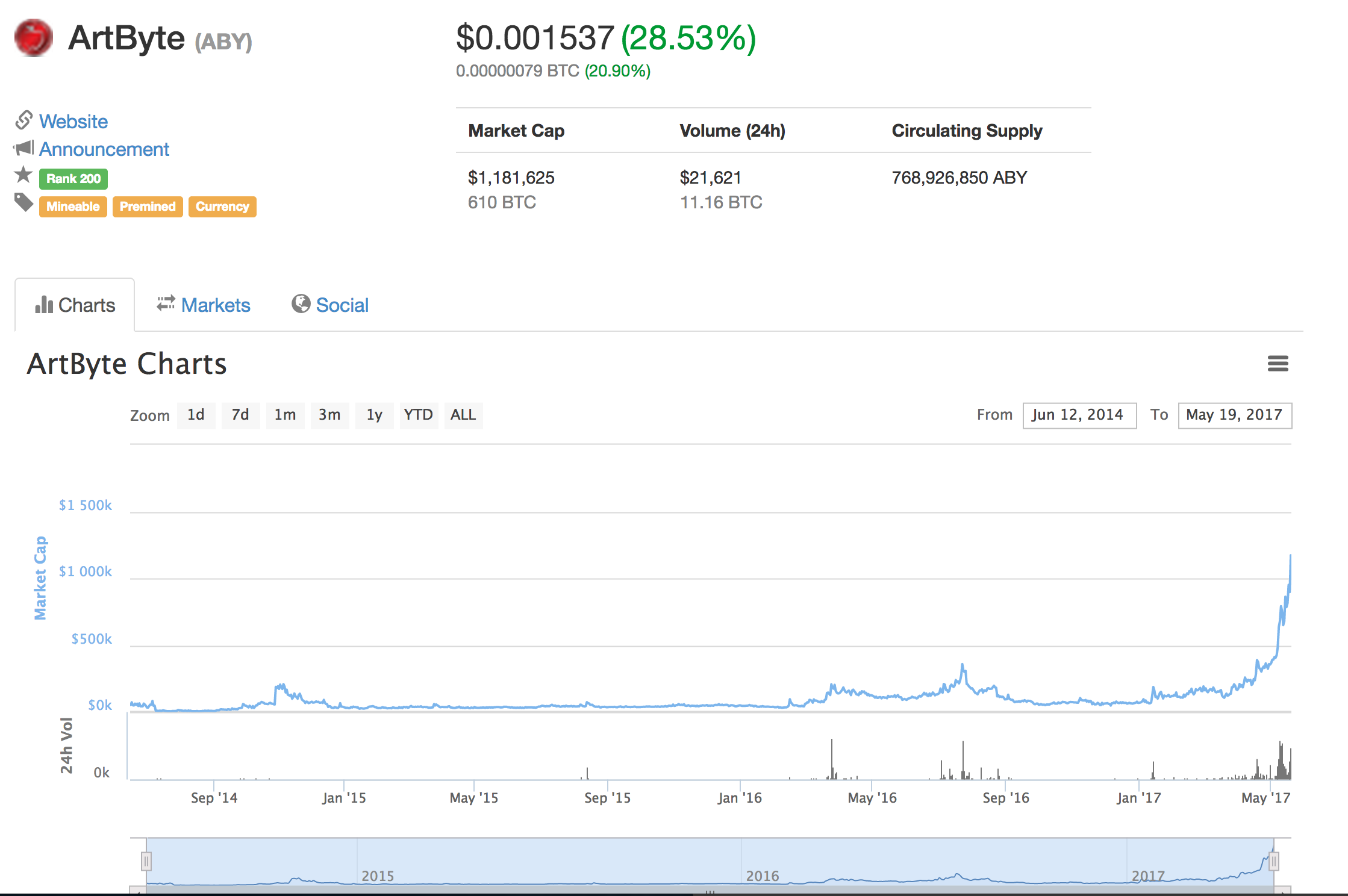Click the (ABY) ticker symbol text

(x=223, y=42)
